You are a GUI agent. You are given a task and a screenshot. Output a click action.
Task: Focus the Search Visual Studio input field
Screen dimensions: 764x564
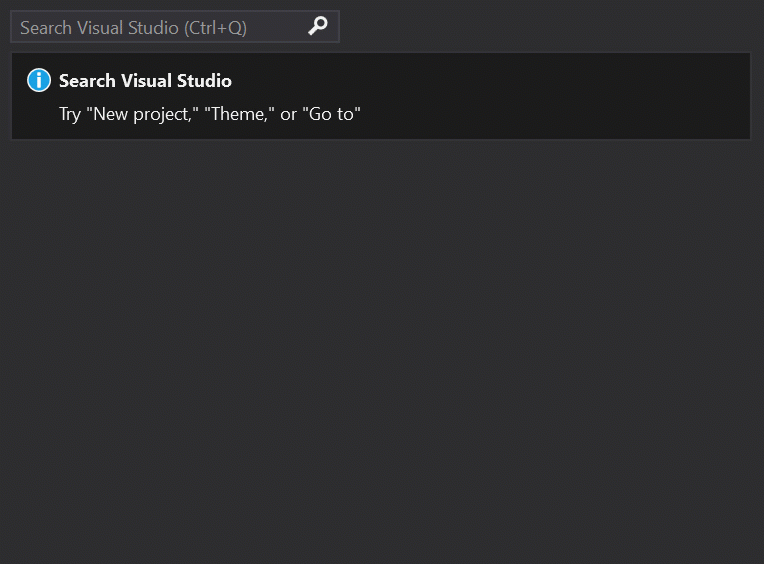(x=160, y=27)
